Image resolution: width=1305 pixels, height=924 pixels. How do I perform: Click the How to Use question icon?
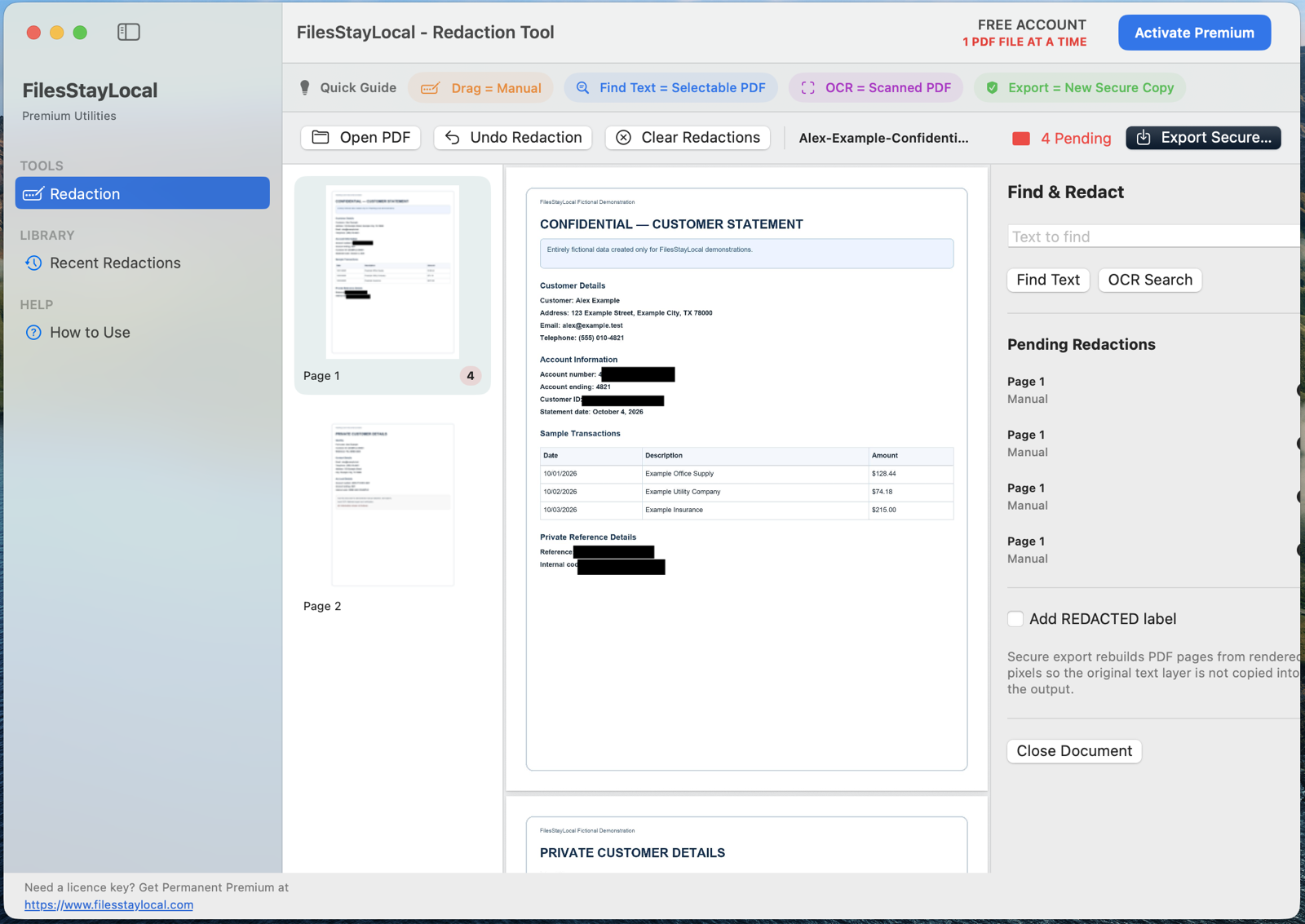33,332
